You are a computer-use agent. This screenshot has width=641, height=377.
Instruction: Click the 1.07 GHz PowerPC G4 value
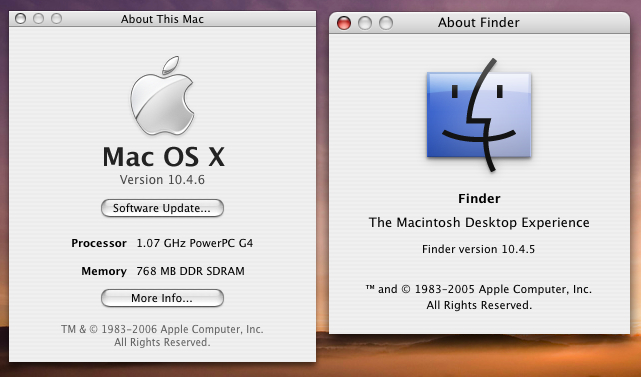click(195, 243)
